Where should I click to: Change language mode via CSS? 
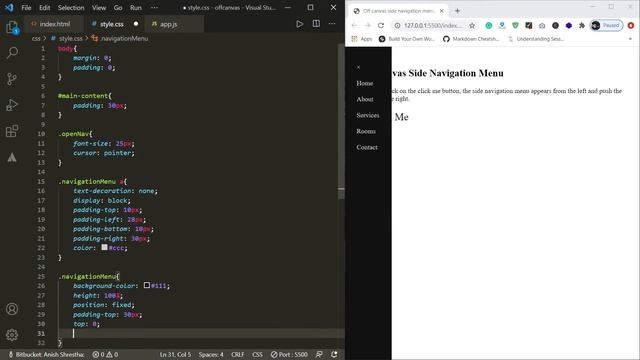pyautogui.click(x=257, y=354)
